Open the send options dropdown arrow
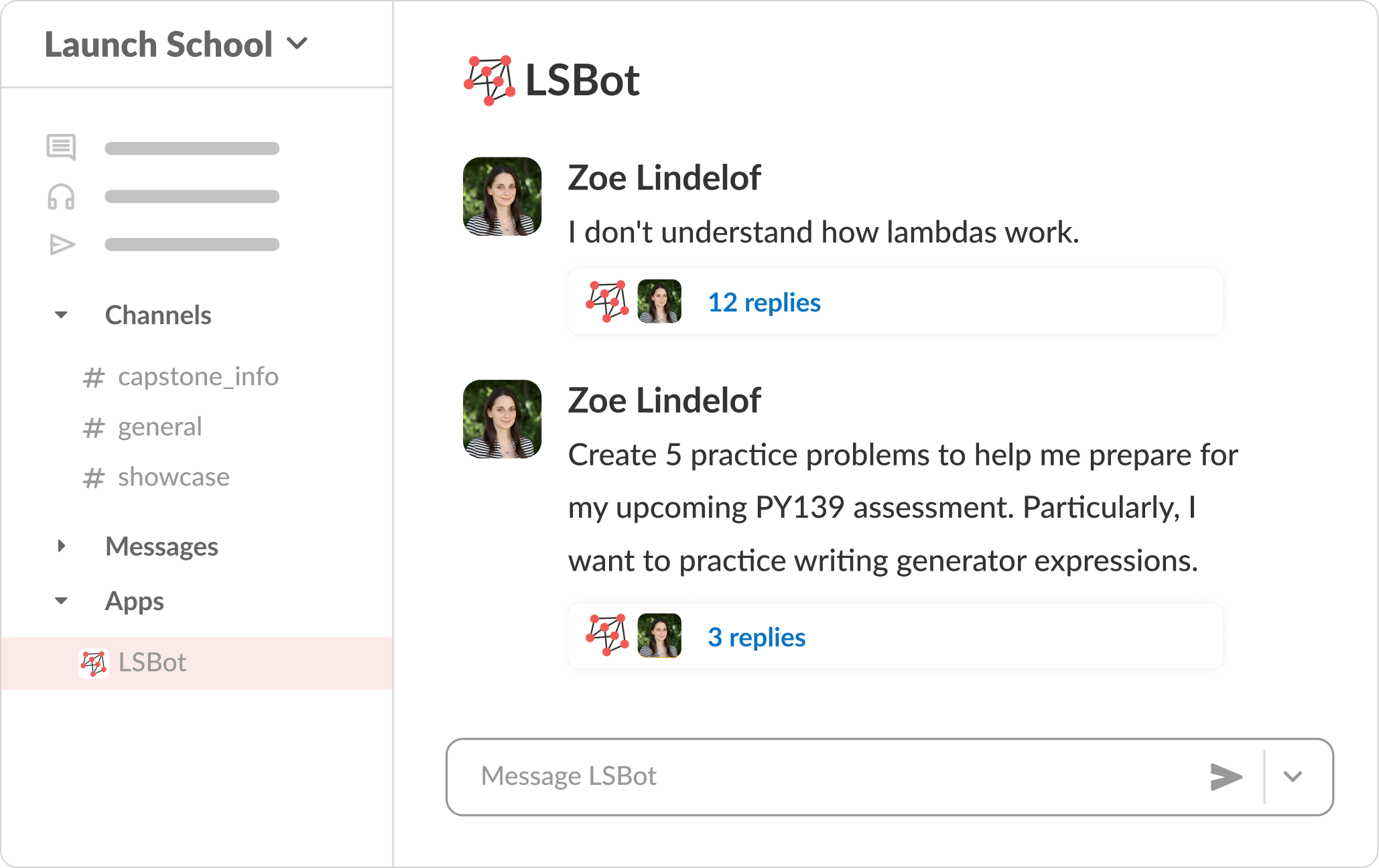This screenshot has height=868, width=1379. tap(1293, 777)
